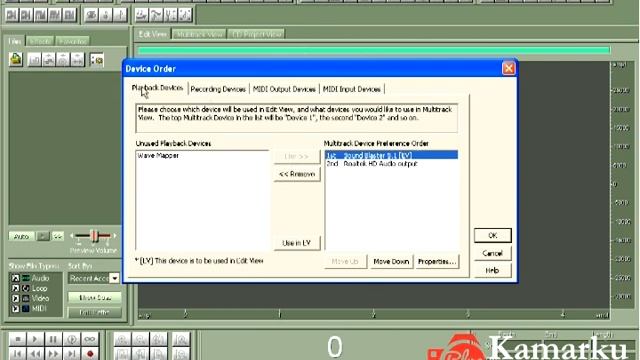640x360 pixels.
Task: Click the Edit File icon in Files panel
Action: click(77, 60)
